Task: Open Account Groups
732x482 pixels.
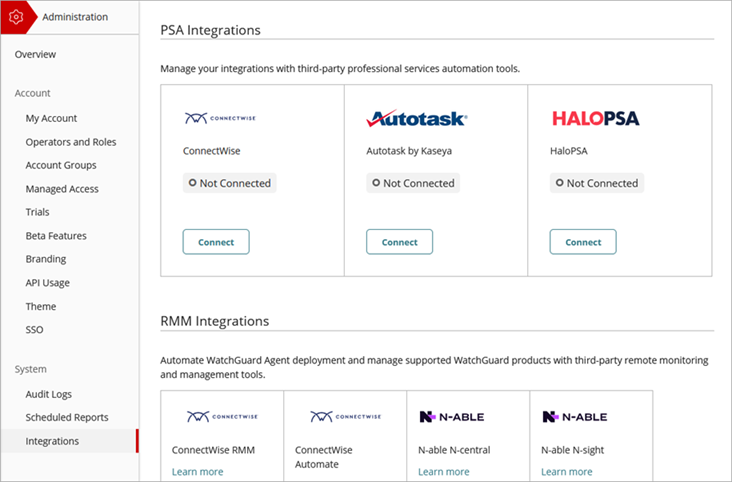Action: point(61,165)
